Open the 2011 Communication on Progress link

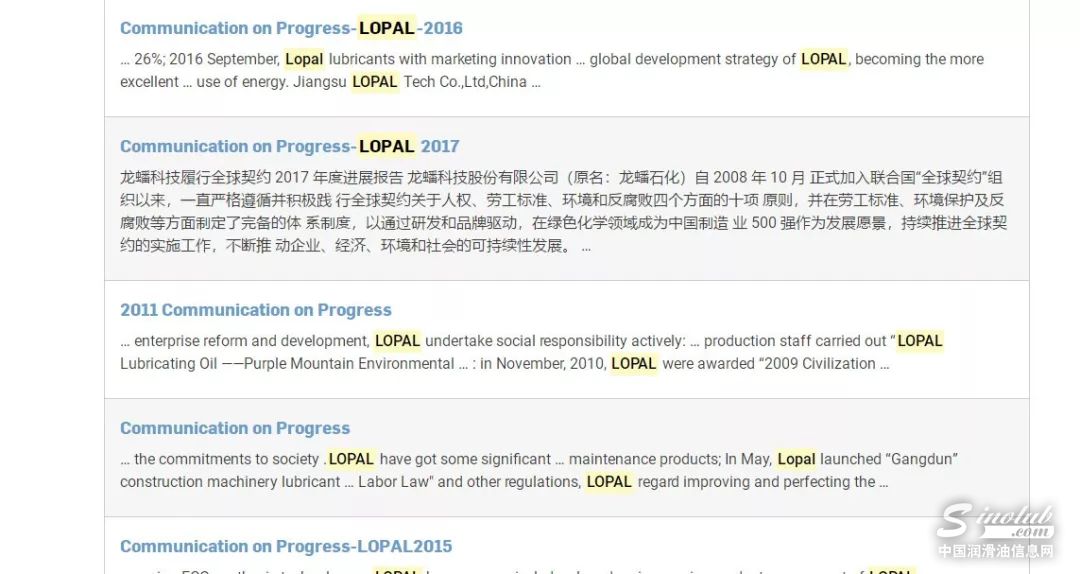point(255,310)
